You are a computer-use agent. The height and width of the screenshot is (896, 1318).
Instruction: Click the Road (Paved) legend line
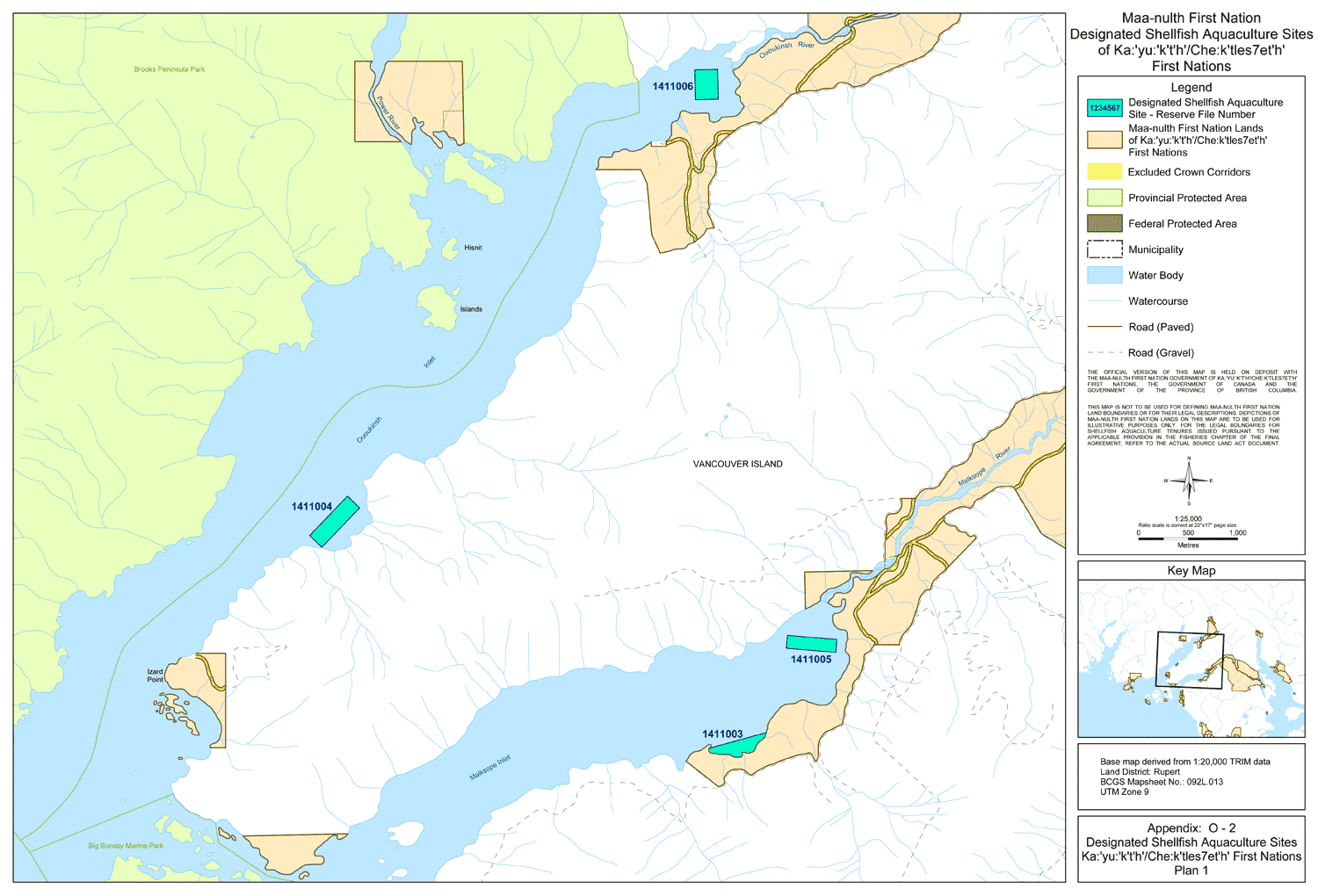[1104, 327]
